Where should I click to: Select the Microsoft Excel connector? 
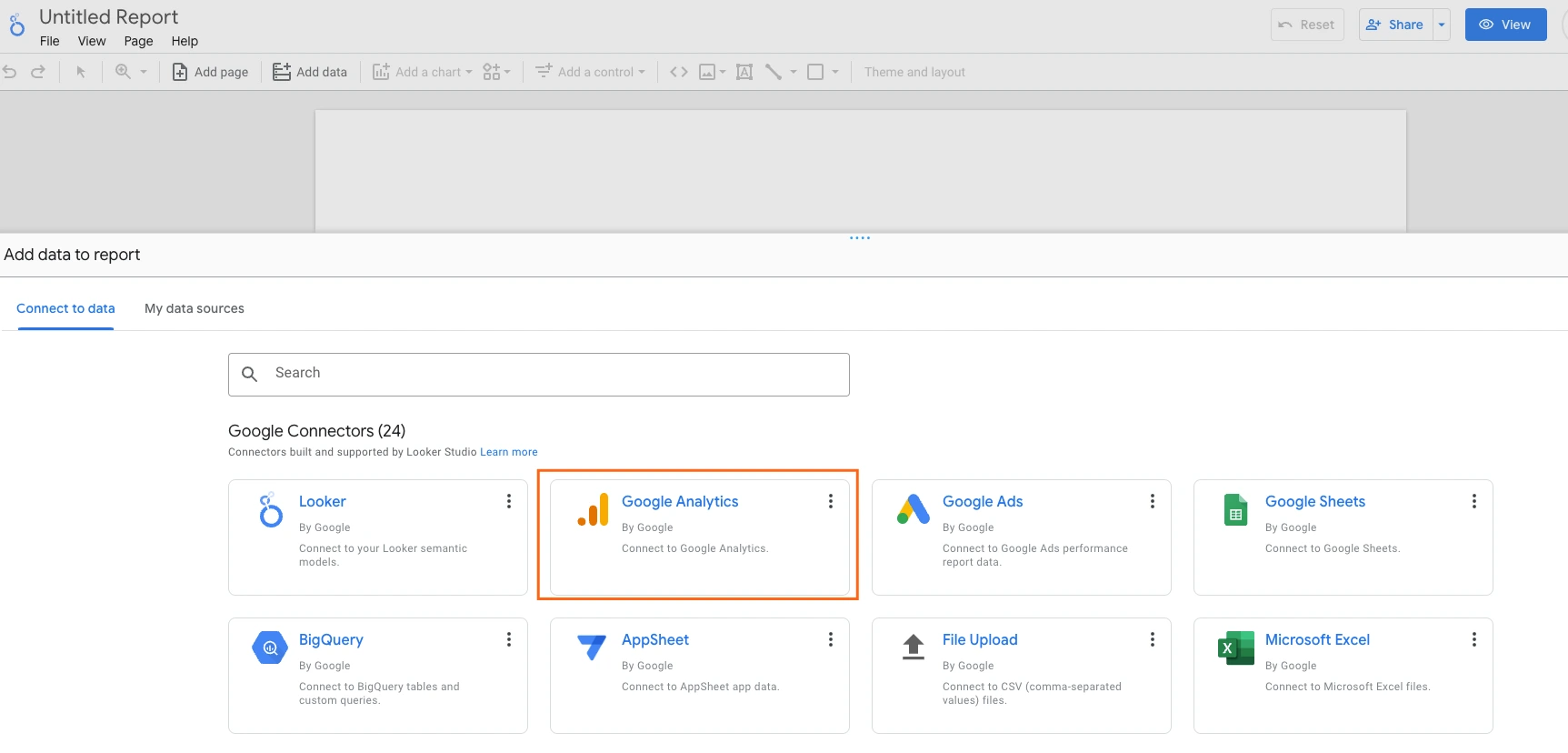[1343, 676]
